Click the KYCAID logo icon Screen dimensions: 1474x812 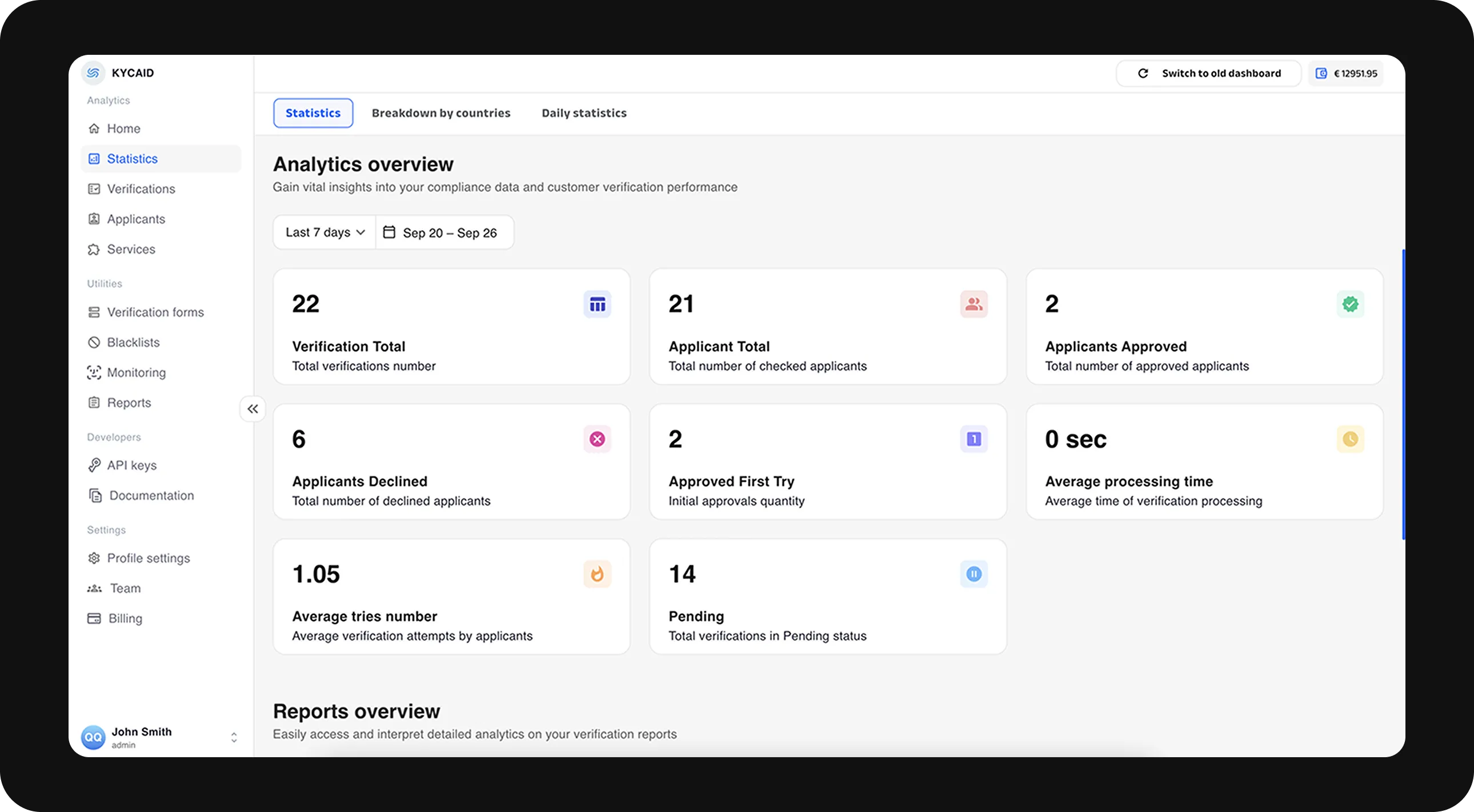point(93,73)
